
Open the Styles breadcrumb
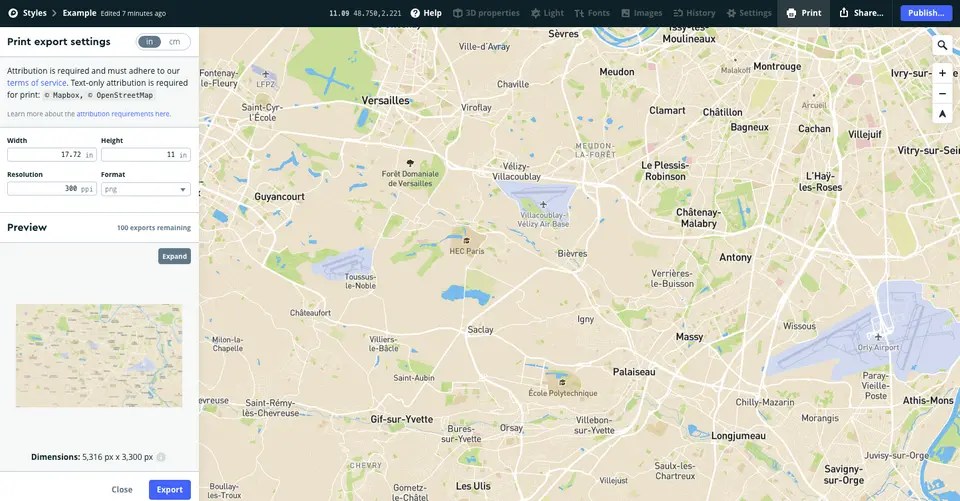34,13
